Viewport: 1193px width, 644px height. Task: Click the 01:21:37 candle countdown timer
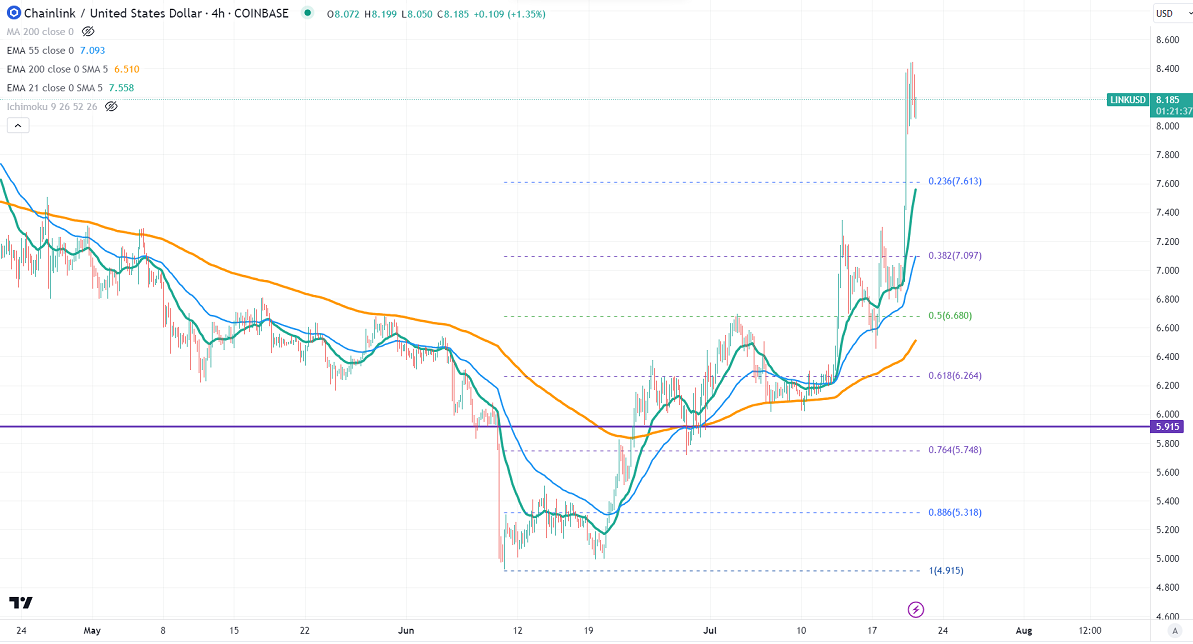1173,111
